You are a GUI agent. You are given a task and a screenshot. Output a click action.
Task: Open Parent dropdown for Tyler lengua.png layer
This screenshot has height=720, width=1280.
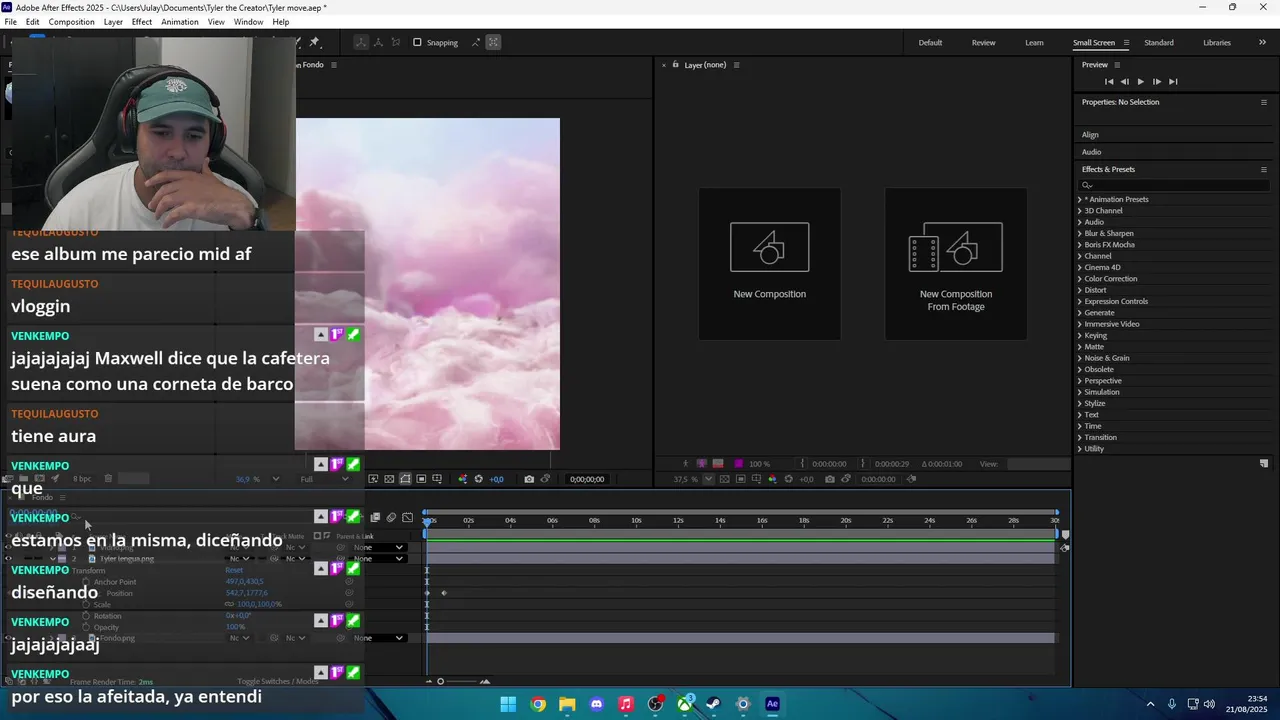tap(379, 558)
